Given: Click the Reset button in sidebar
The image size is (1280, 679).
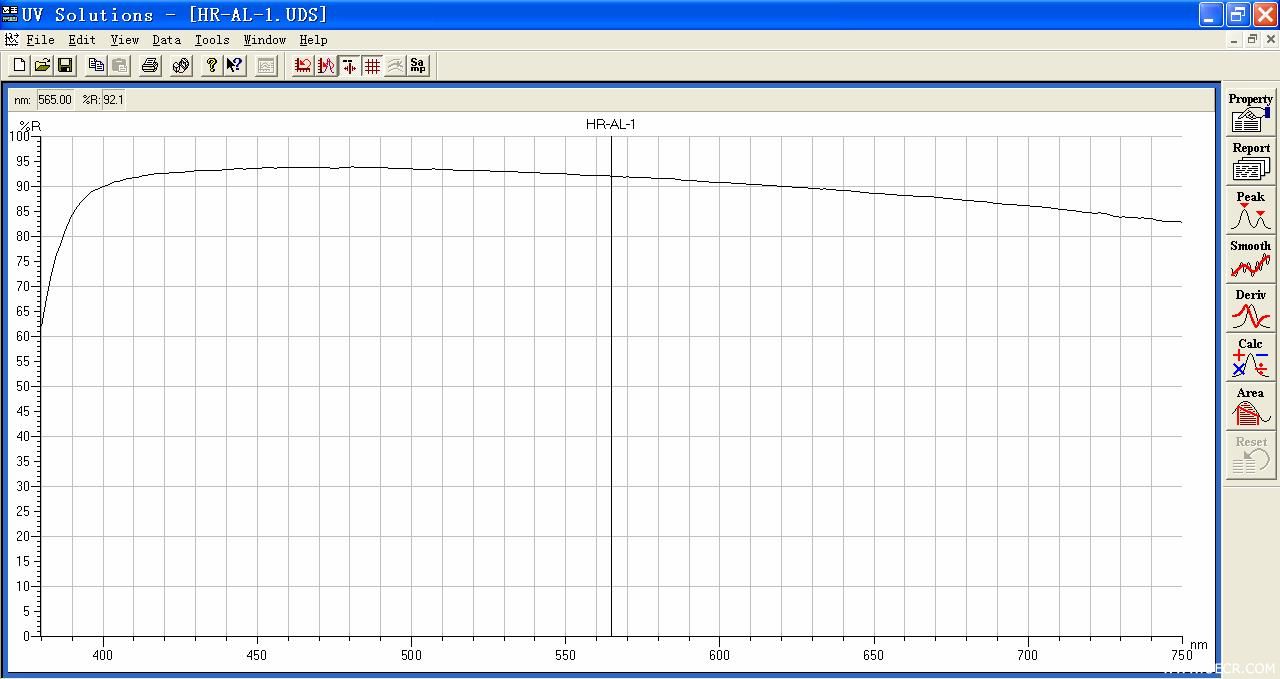Looking at the screenshot, I should point(1250,455).
